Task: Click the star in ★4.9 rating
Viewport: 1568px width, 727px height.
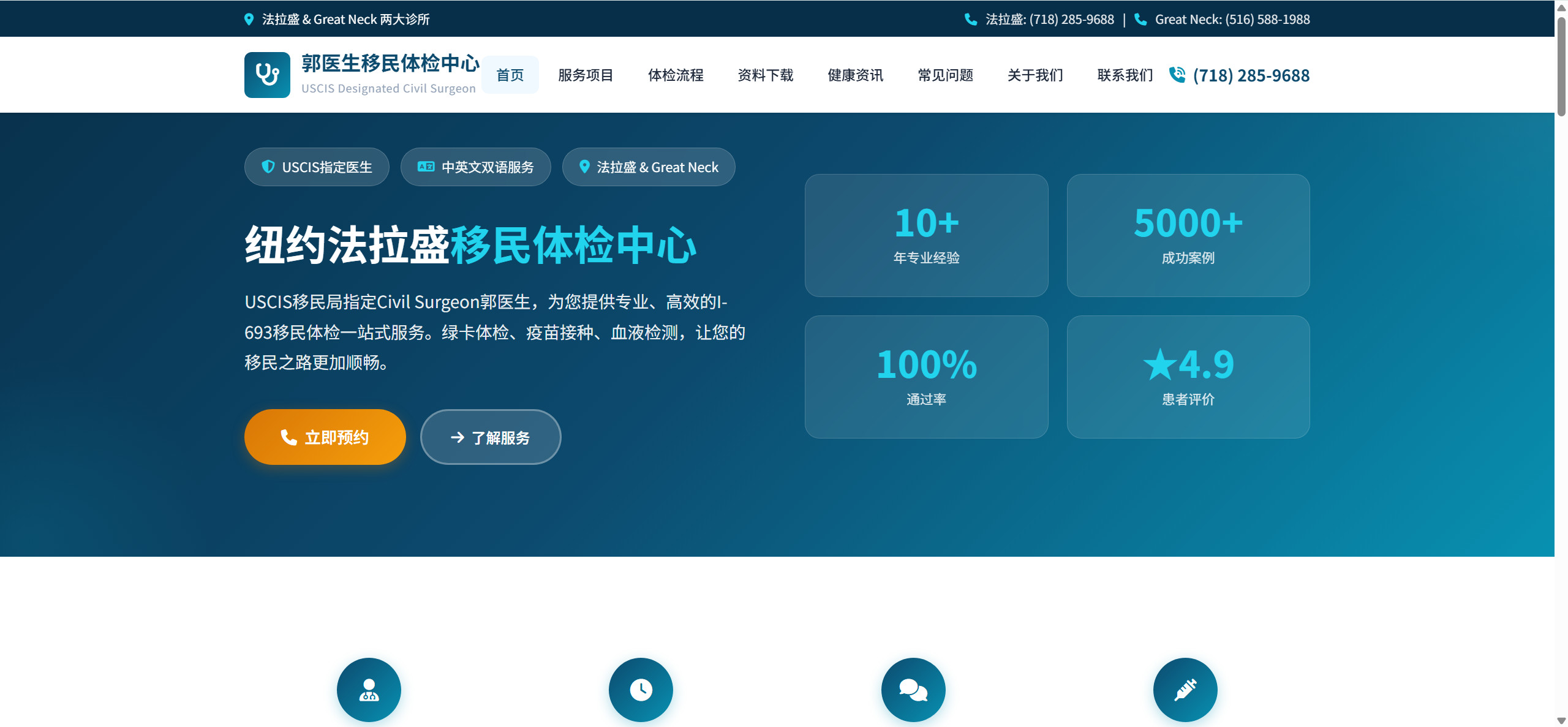Action: pyautogui.click(x=1159, y=364)
